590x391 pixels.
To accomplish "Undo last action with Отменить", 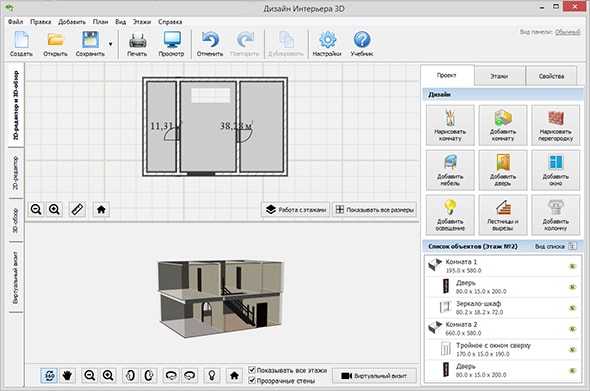I will pyautogui.click(x=210, y=44).
